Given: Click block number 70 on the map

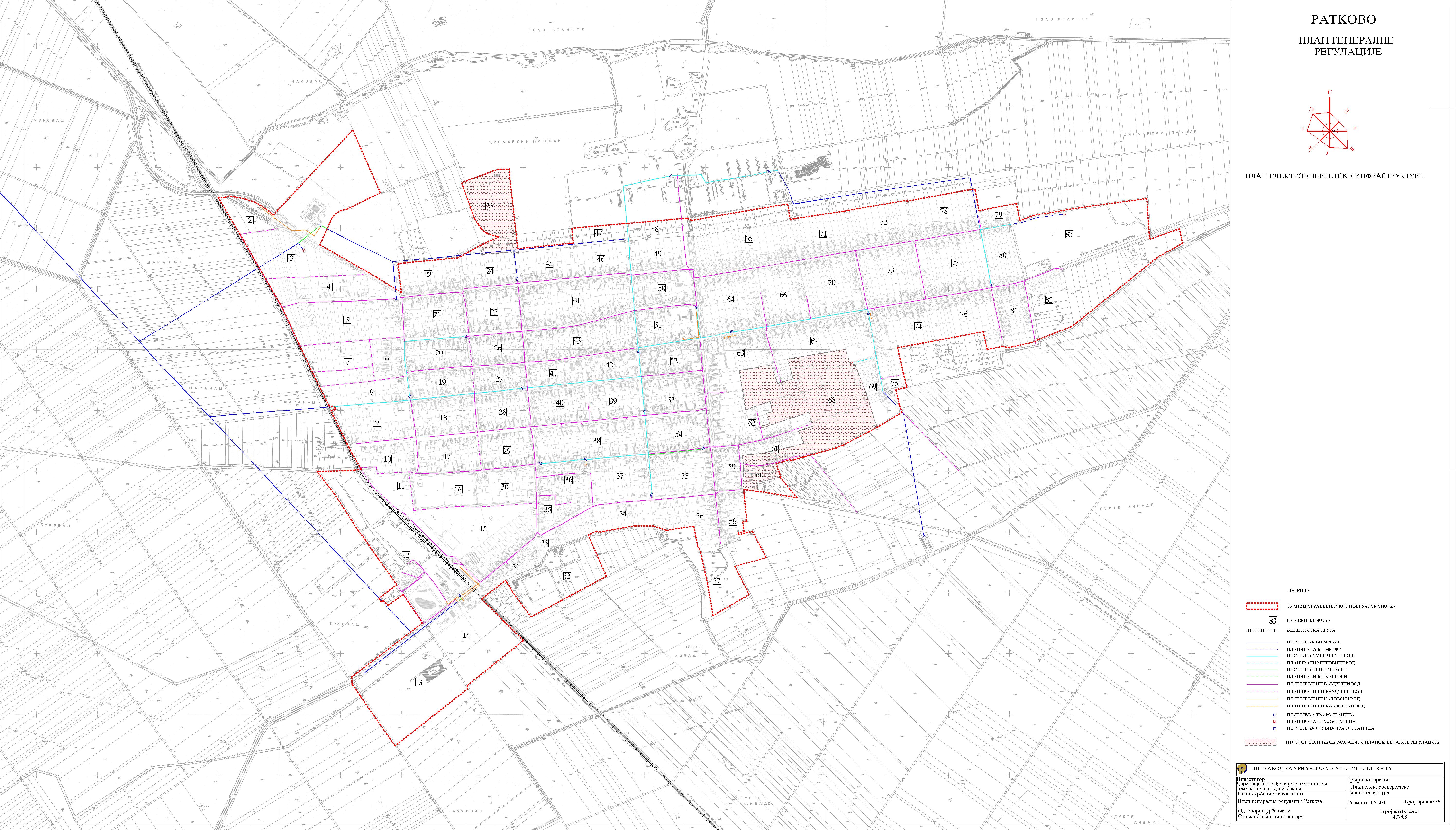Looking at the screenshot, I should tap(831, 283).
